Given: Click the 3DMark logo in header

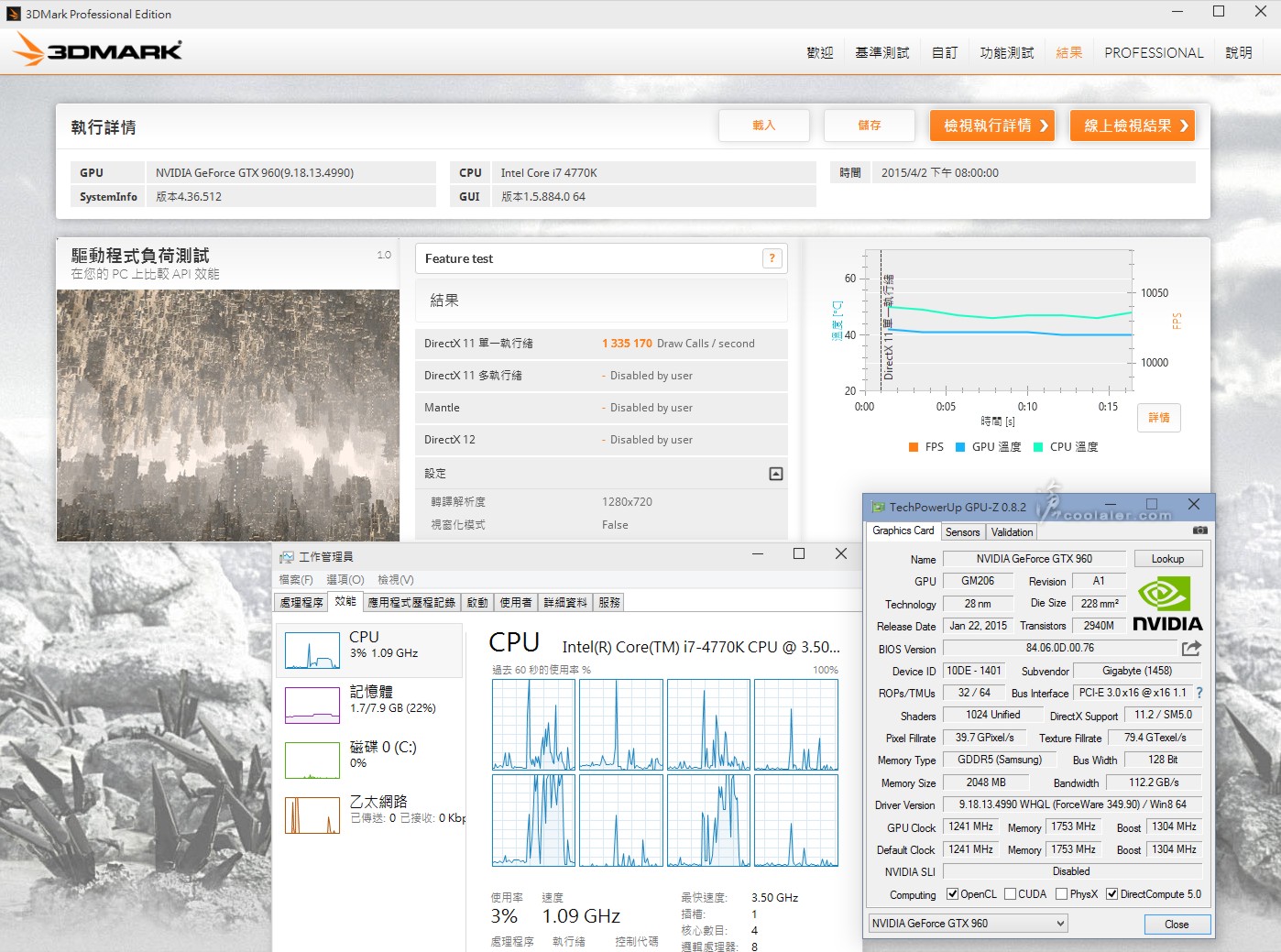Looking at the screenshot, I should (98, 50).
